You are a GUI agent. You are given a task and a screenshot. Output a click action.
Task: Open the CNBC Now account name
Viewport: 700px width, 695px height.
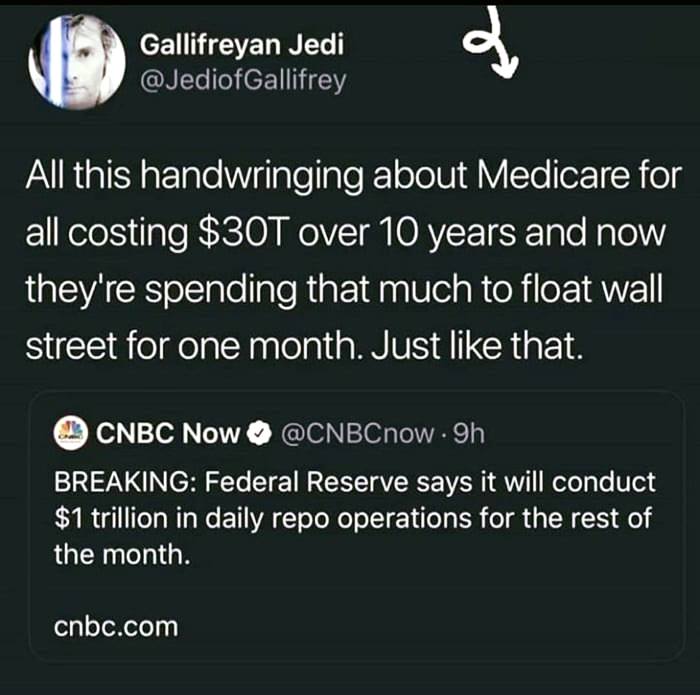tap(168, 433)
